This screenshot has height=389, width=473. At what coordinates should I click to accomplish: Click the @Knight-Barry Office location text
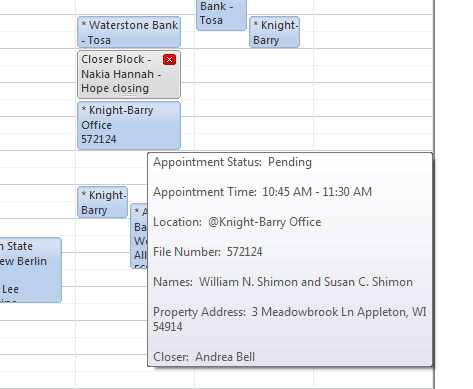click(x=265, y=222)
